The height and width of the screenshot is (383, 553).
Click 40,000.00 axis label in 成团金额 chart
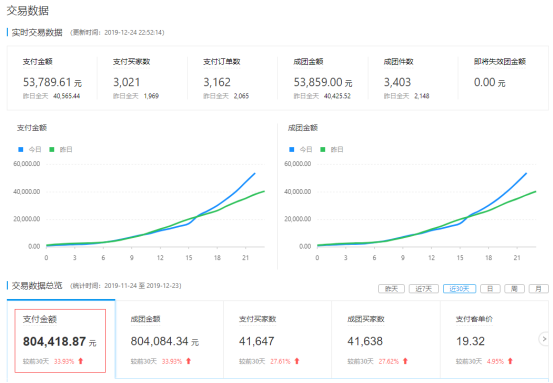tap(298, 192)
